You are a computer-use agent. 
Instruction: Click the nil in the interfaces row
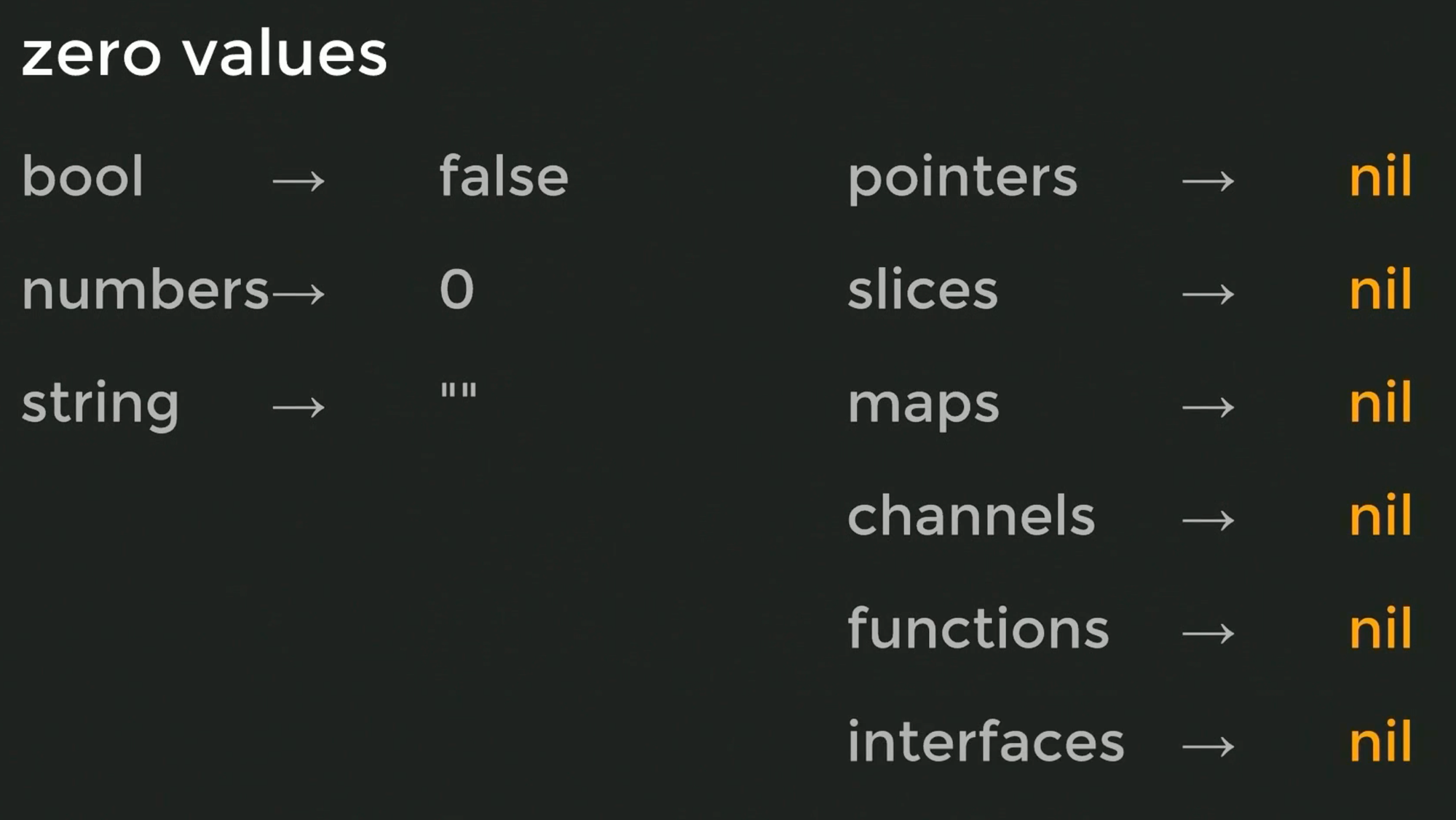click(x=1380, y=741)
